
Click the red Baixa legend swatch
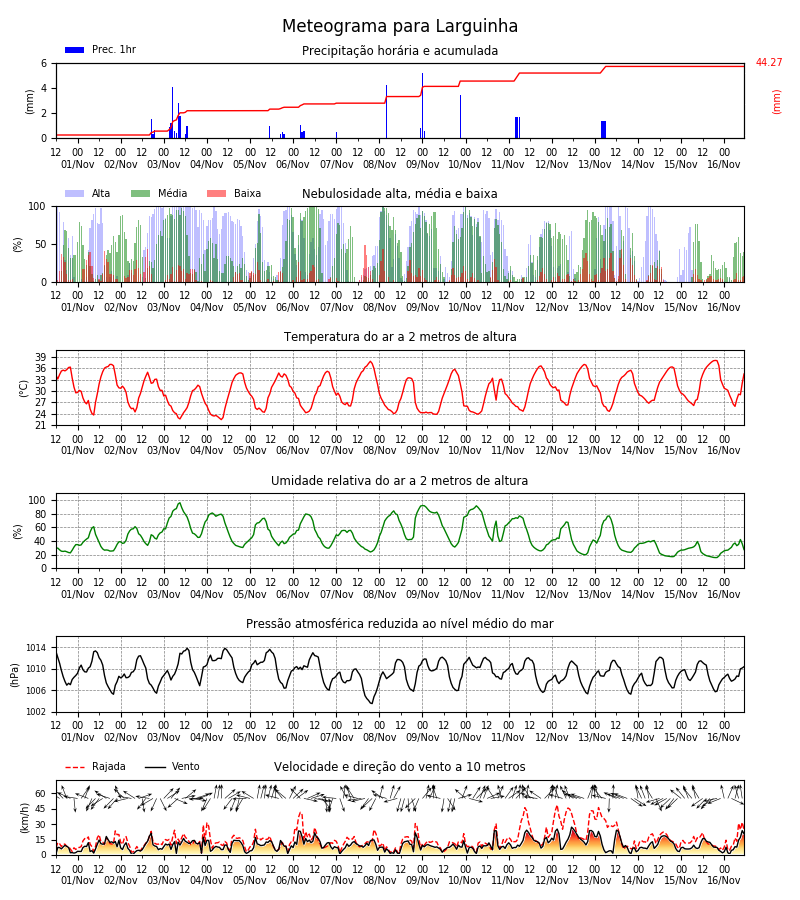click(216, 193)
